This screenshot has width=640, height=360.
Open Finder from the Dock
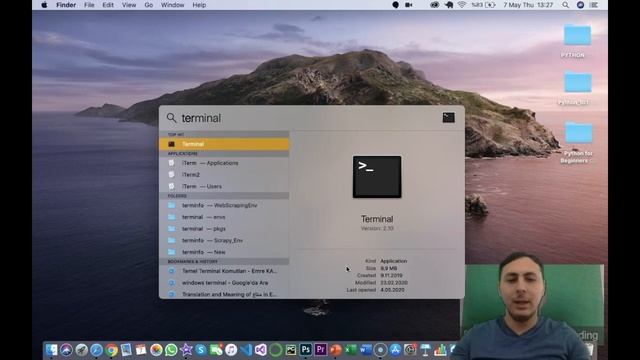pos(51,350)
